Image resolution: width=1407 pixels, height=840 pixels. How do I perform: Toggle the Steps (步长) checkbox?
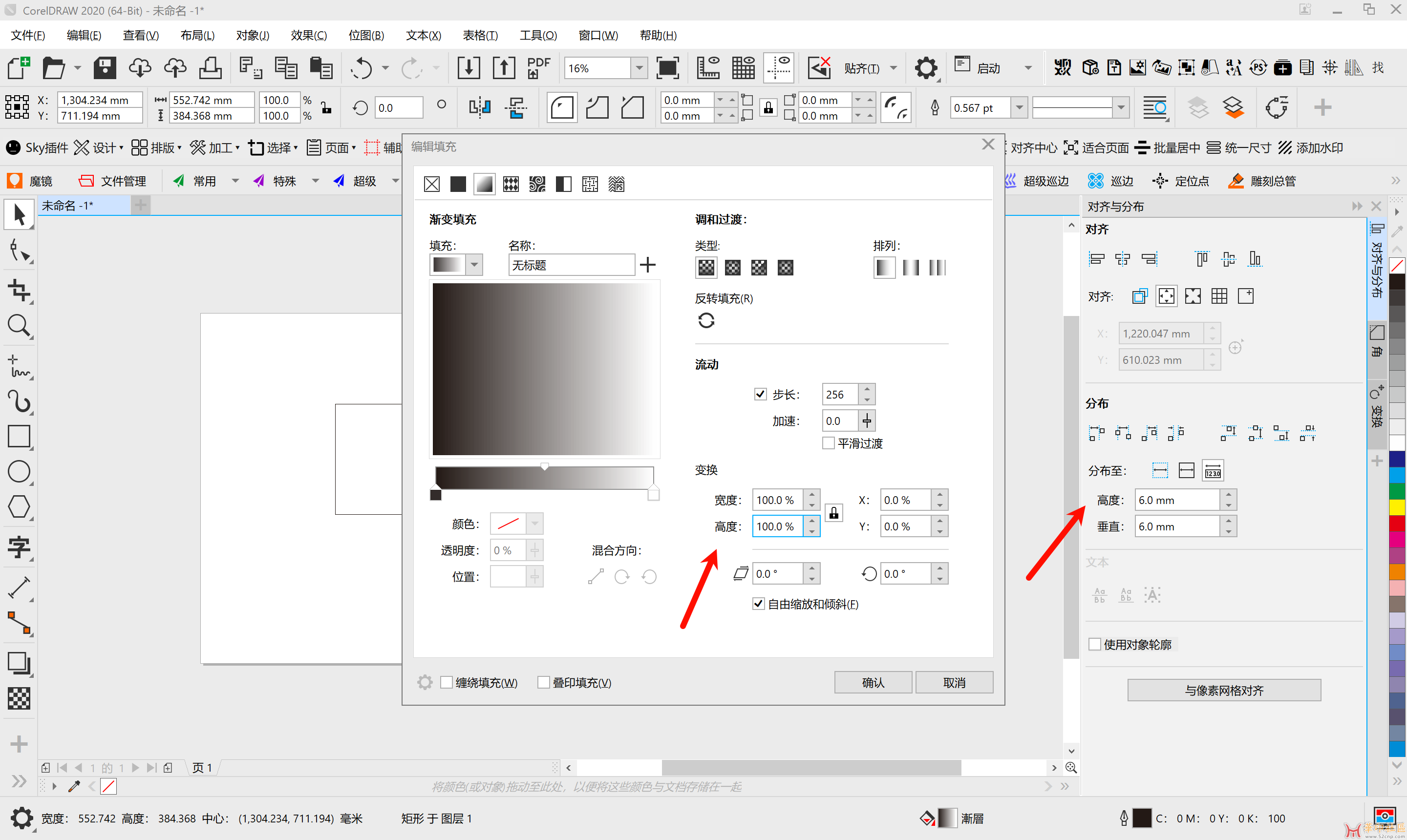pos(760,394)
